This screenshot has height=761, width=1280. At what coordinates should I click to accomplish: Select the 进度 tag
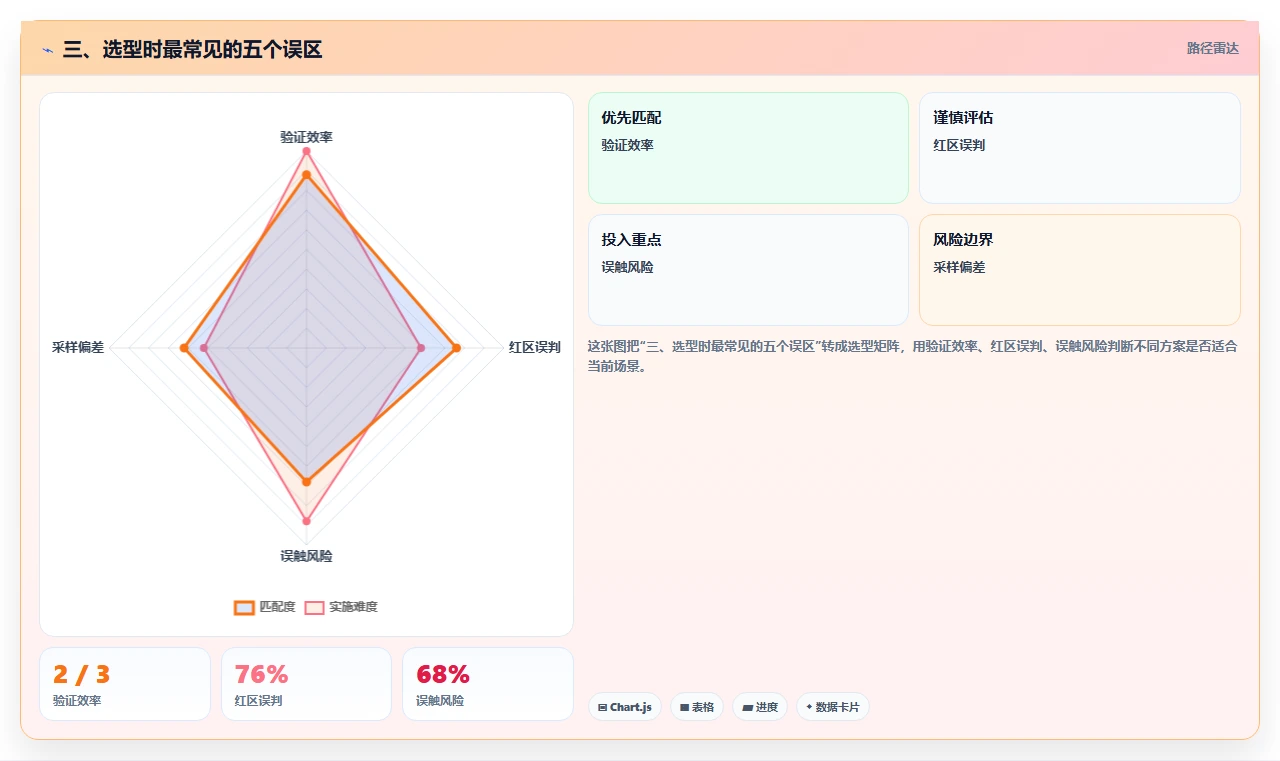(760, 707)
